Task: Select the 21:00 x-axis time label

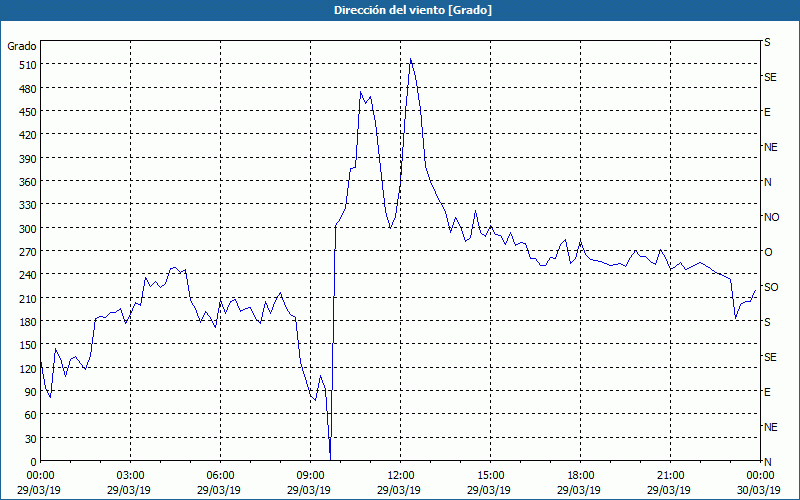Action: pos(670,476)
